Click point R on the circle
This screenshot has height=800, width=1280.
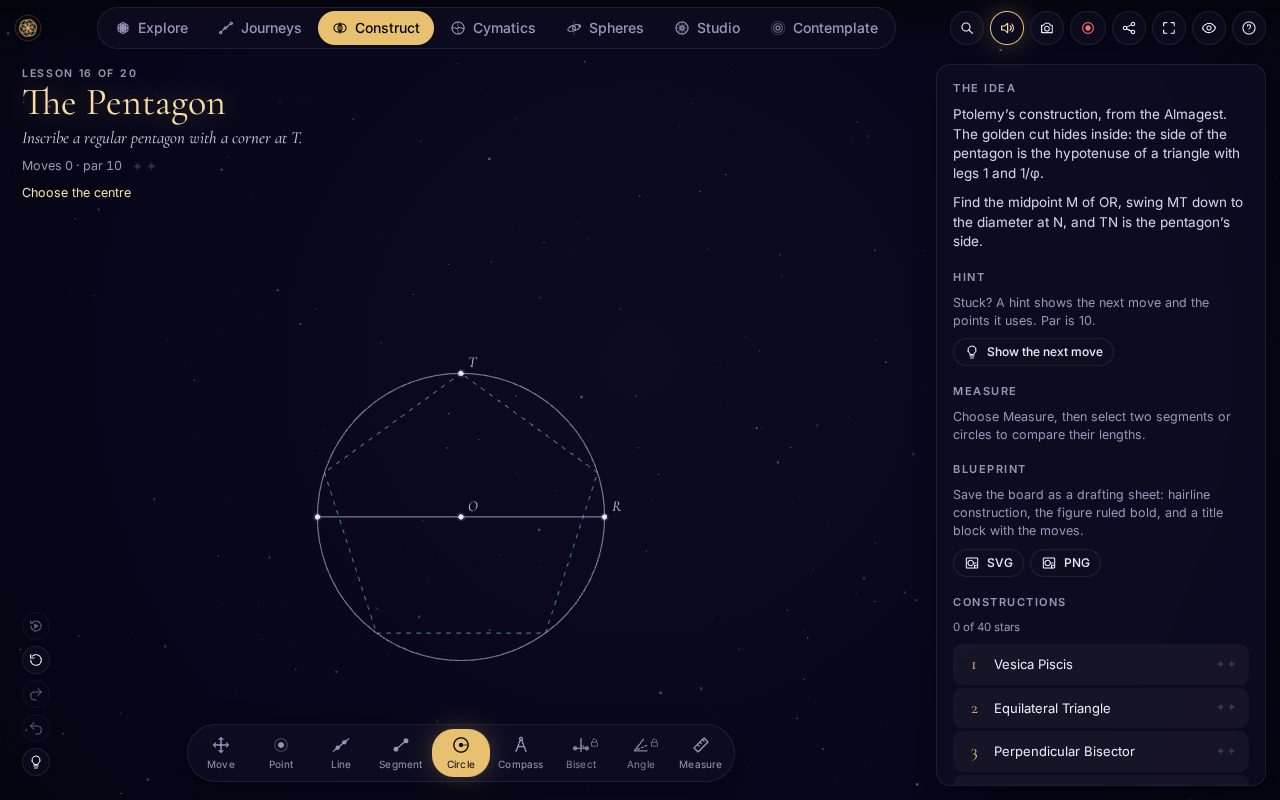click(605, 517)
